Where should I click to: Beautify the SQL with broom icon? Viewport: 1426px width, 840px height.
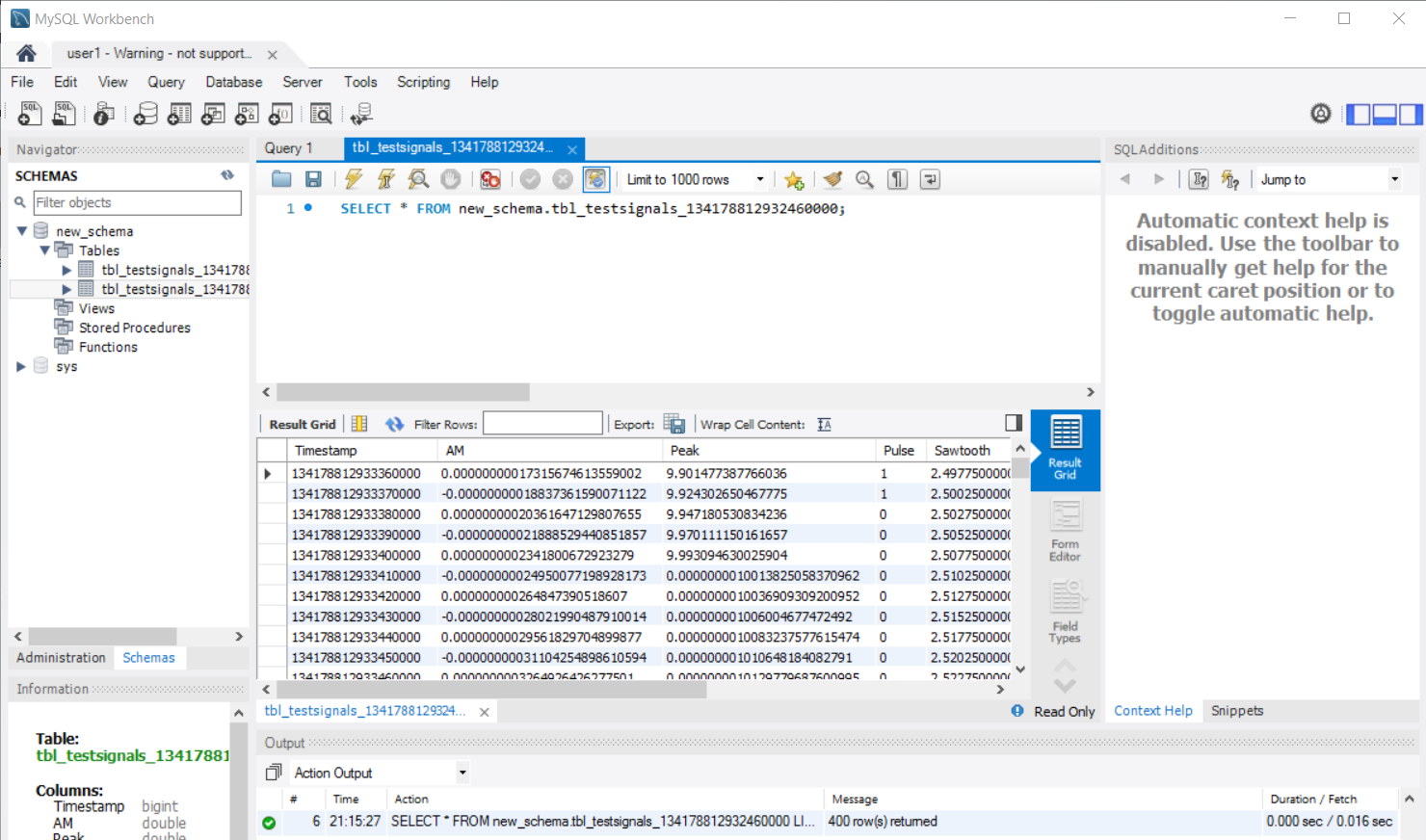[x=832, y=179]
